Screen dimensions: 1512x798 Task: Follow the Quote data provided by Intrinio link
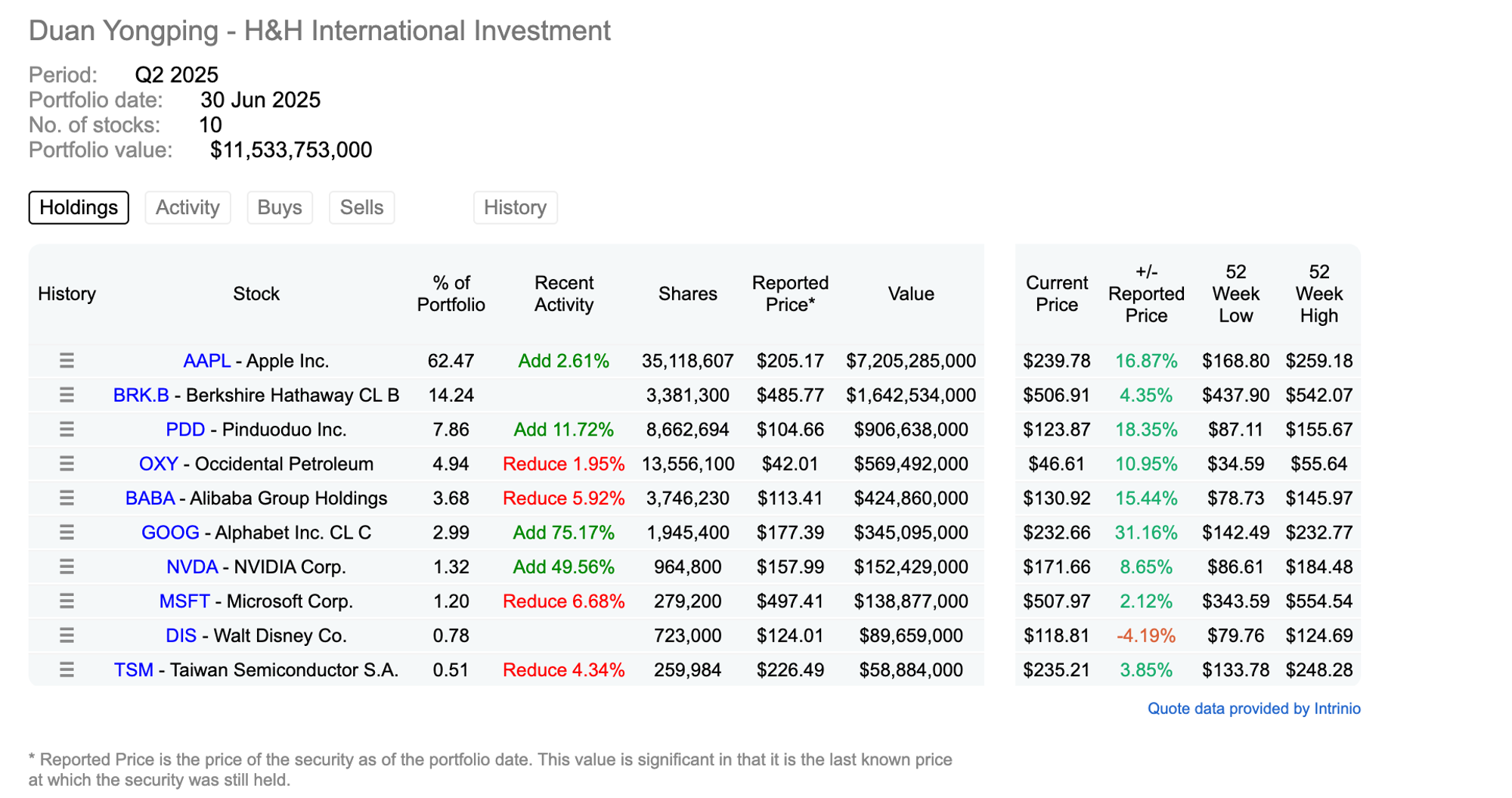(x=1253, y=709)
